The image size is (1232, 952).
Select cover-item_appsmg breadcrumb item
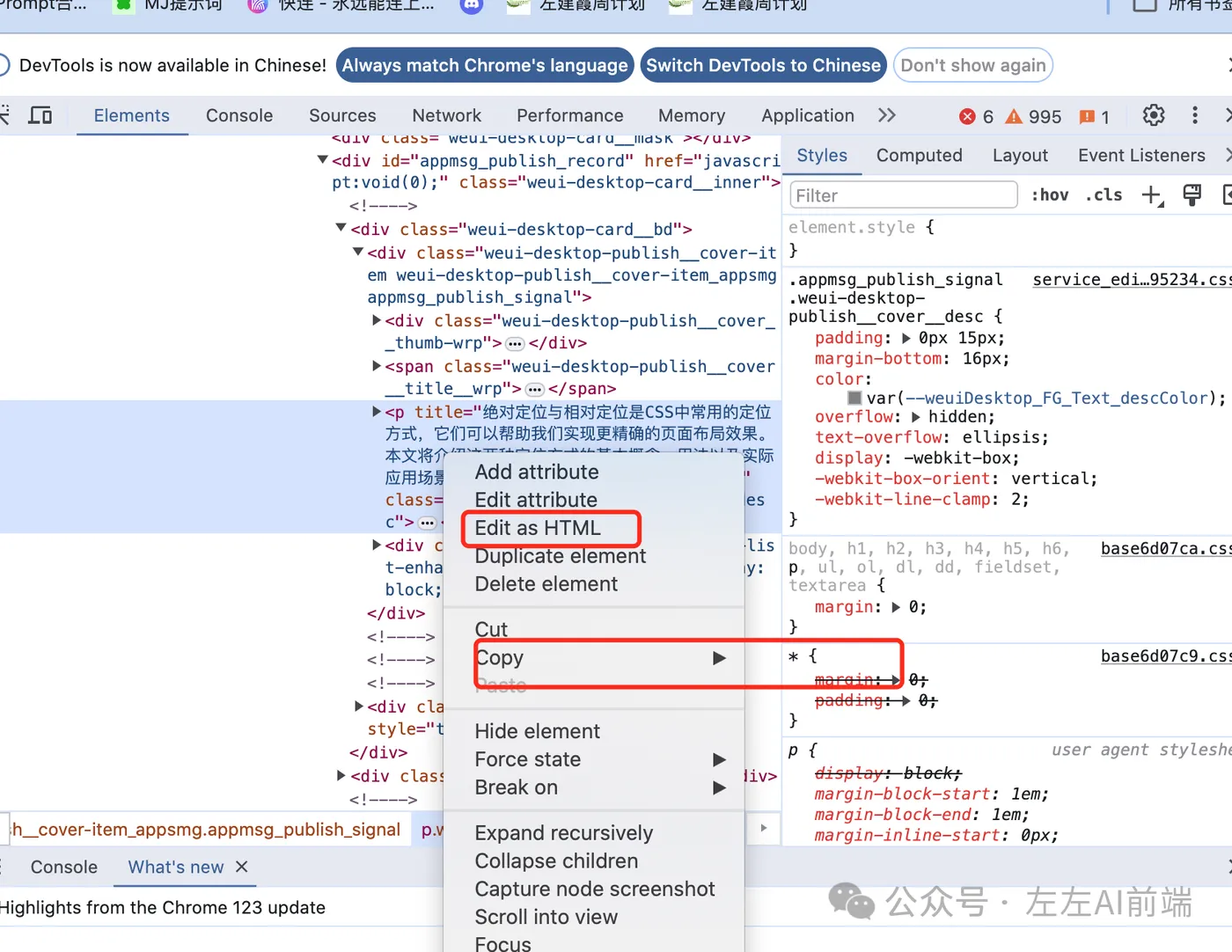tap(205, 829)
